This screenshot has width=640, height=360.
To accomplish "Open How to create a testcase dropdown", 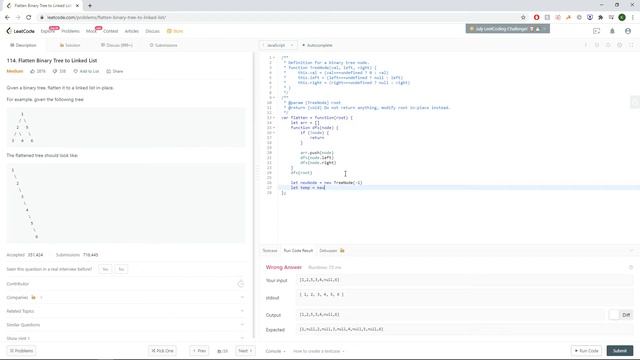I will 318,351.
